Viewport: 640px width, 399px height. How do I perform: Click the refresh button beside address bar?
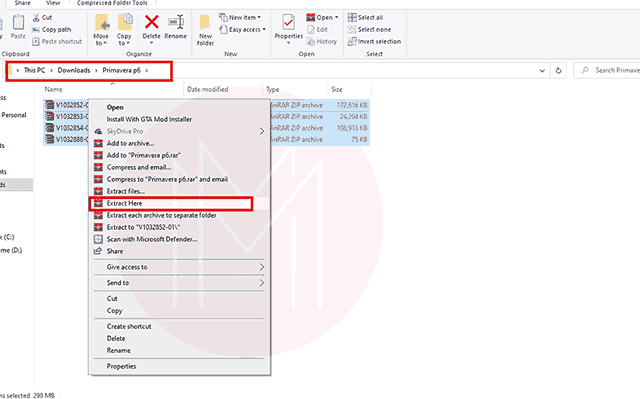[558, 71]
